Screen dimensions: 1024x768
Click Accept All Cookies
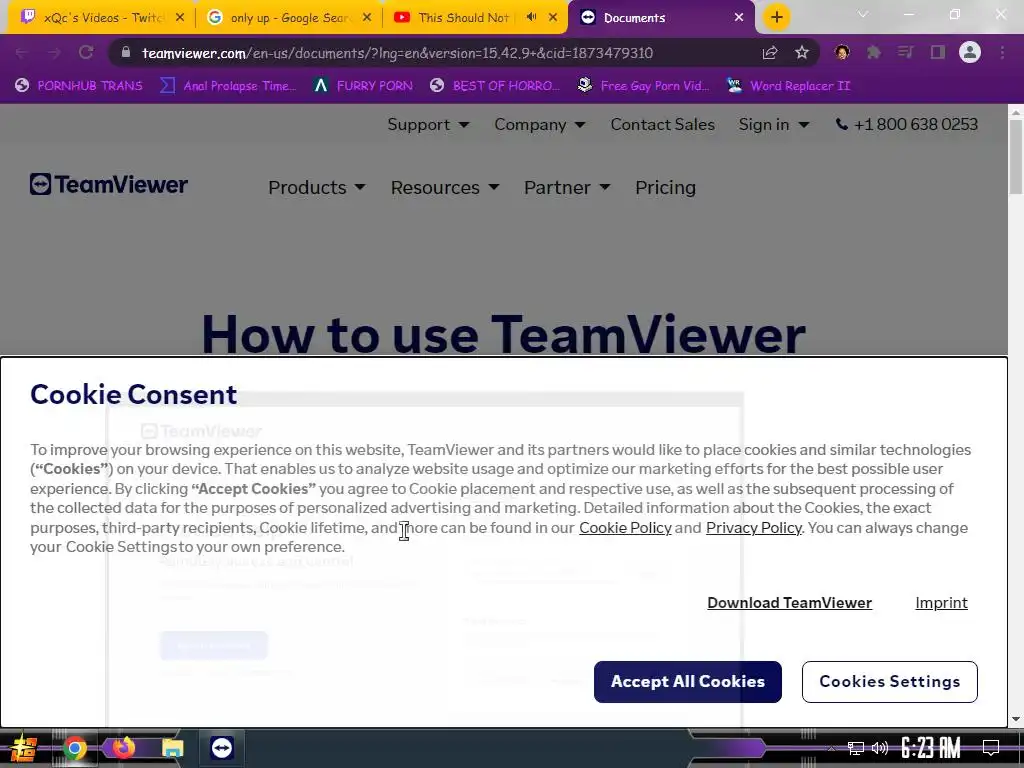click(x=688, y=682)
